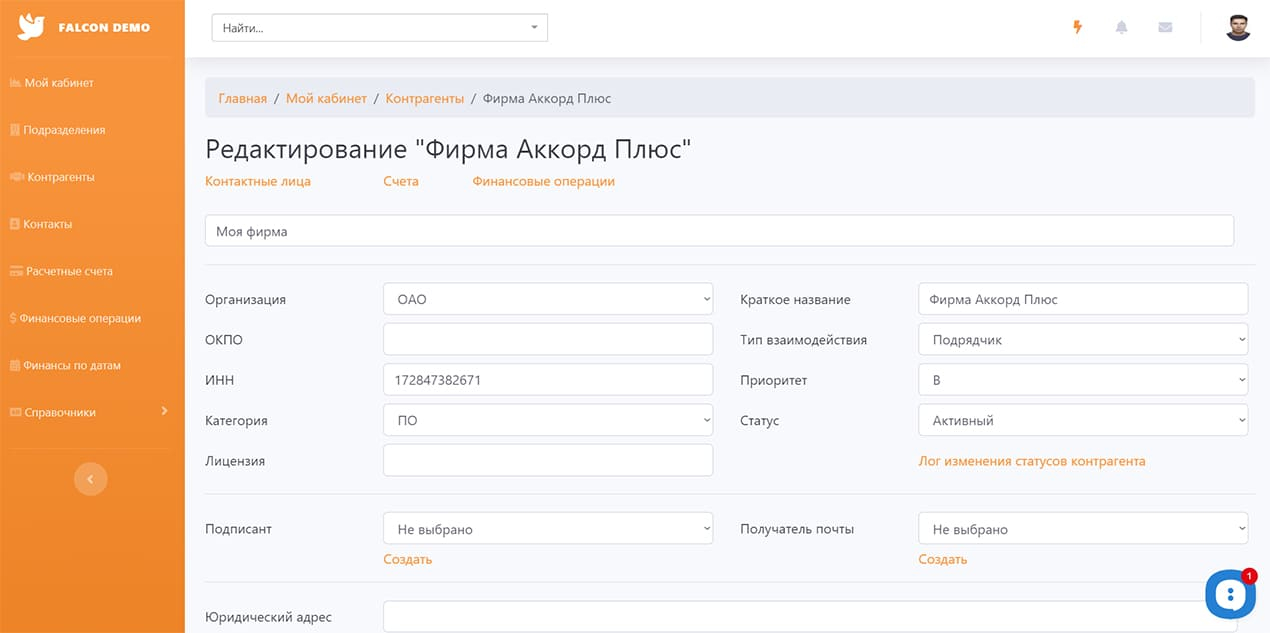Open the messages envelope icon
The image size is (1270, 633).
(x=1165, y=28)
